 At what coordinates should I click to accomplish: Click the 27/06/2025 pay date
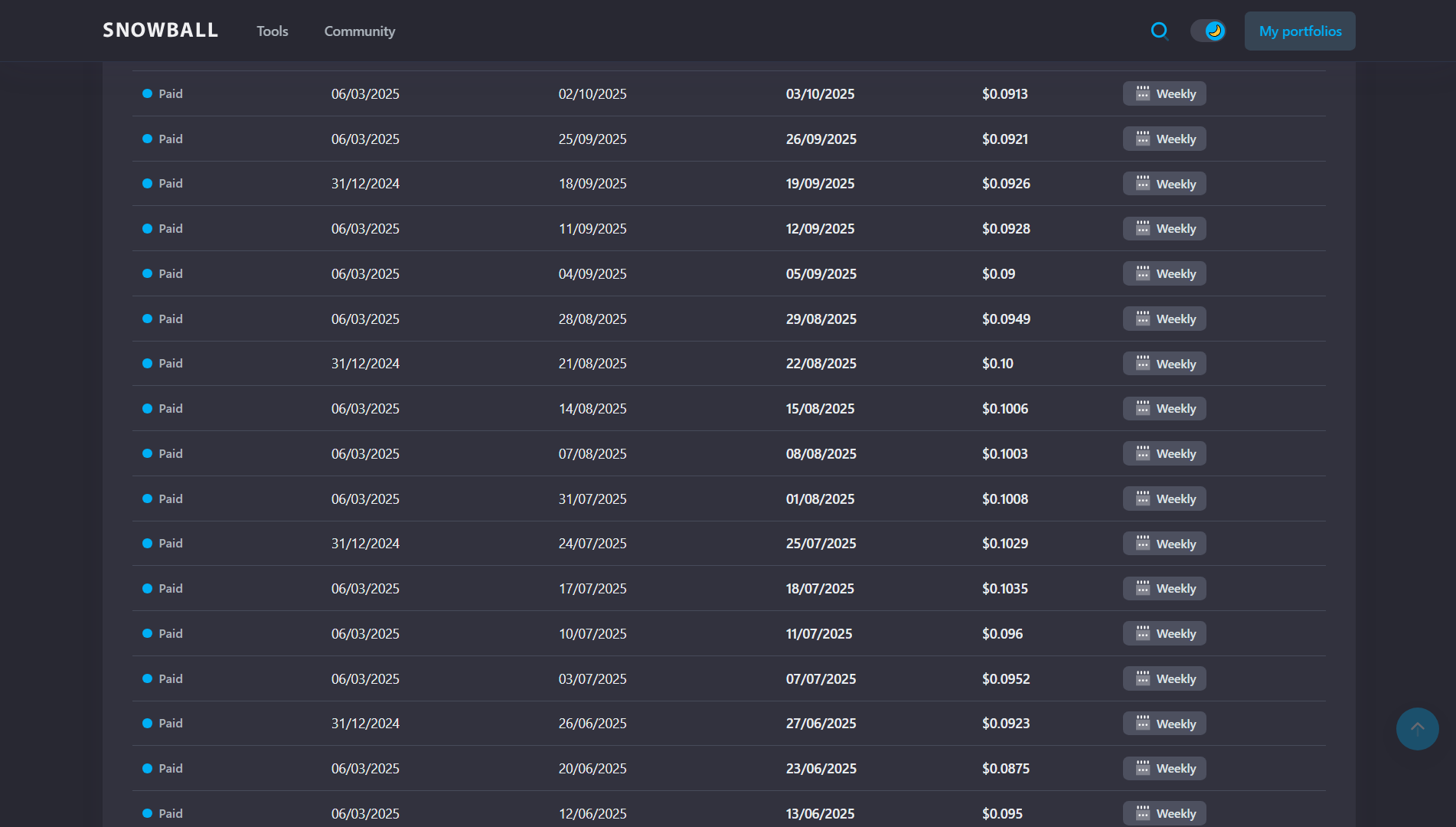point(821,723)
